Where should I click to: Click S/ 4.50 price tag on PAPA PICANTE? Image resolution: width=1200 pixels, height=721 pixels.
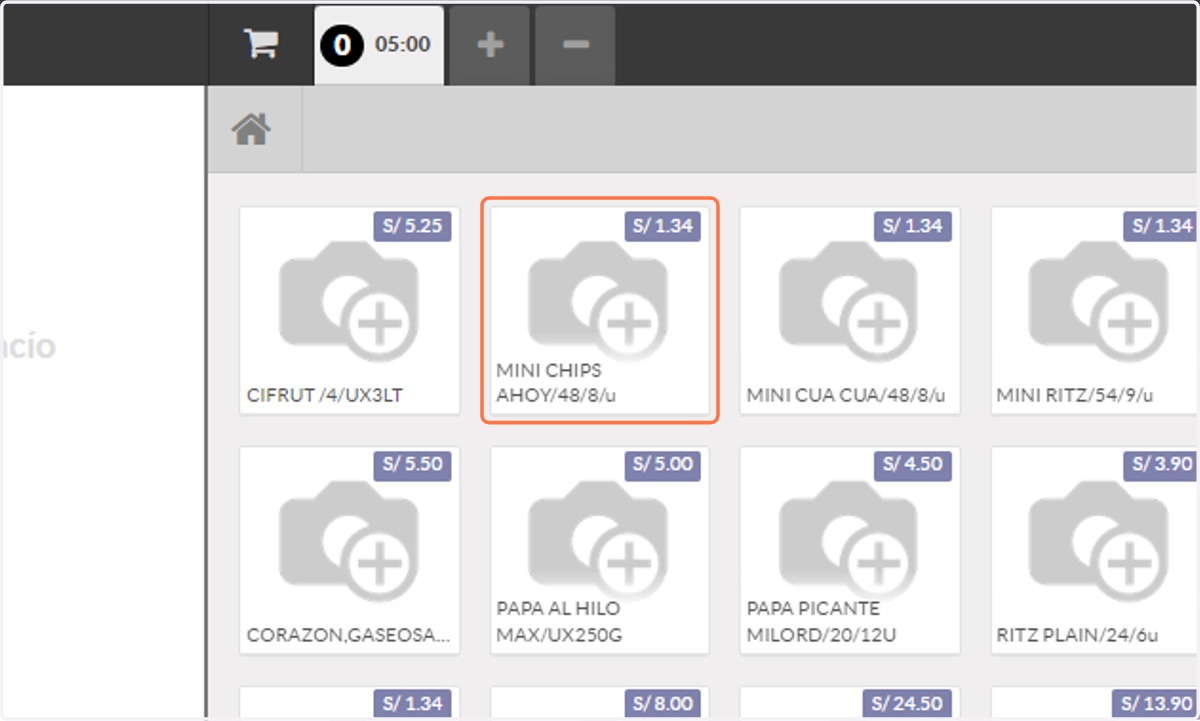click(913, 465)
